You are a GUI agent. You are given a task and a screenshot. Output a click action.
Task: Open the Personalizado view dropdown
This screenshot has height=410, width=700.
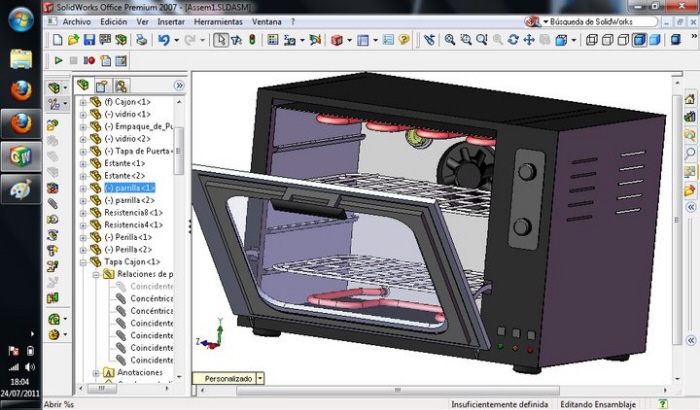pyautogui.click(x=260, y=378)
